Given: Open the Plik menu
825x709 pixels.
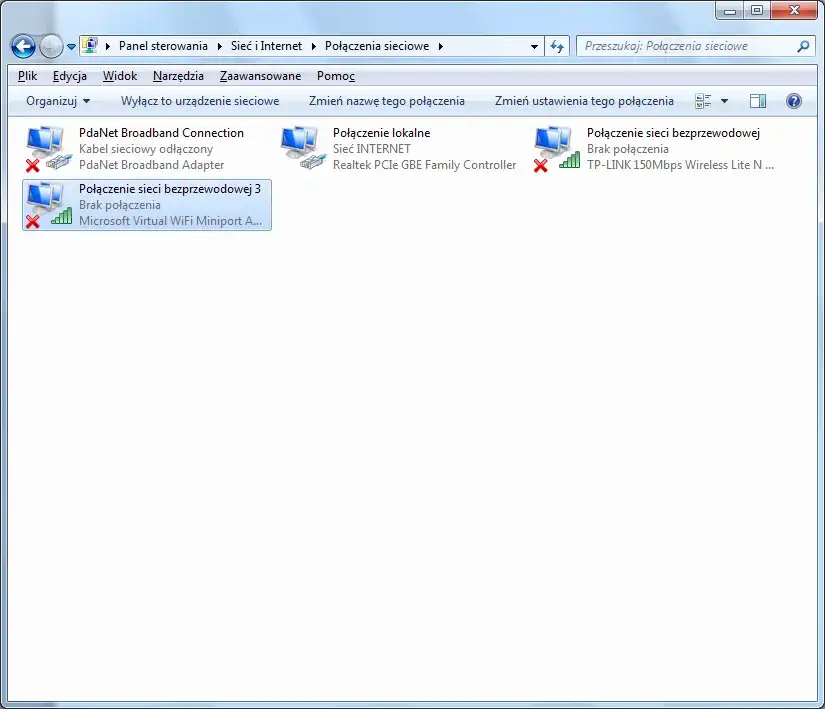Looking at the screenshot, I should tap(27, 75).
